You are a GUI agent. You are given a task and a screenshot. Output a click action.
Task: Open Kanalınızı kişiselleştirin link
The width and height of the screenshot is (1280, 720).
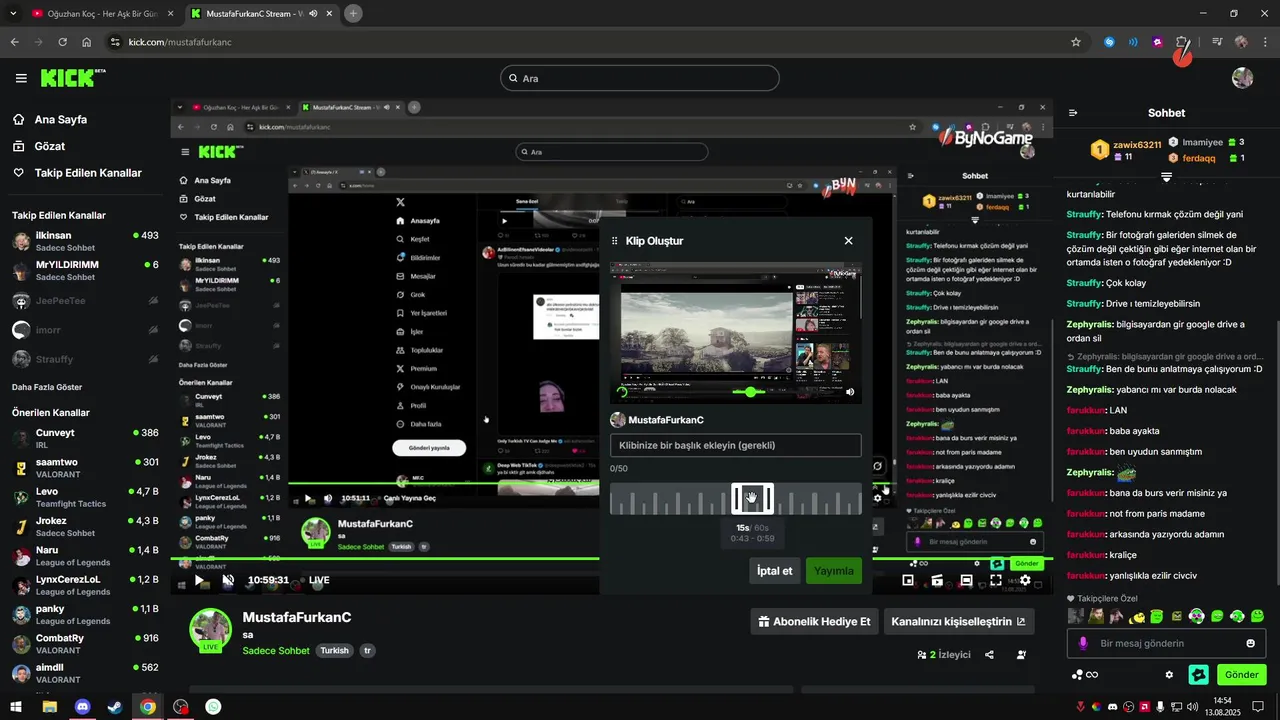tap(958, 621)
